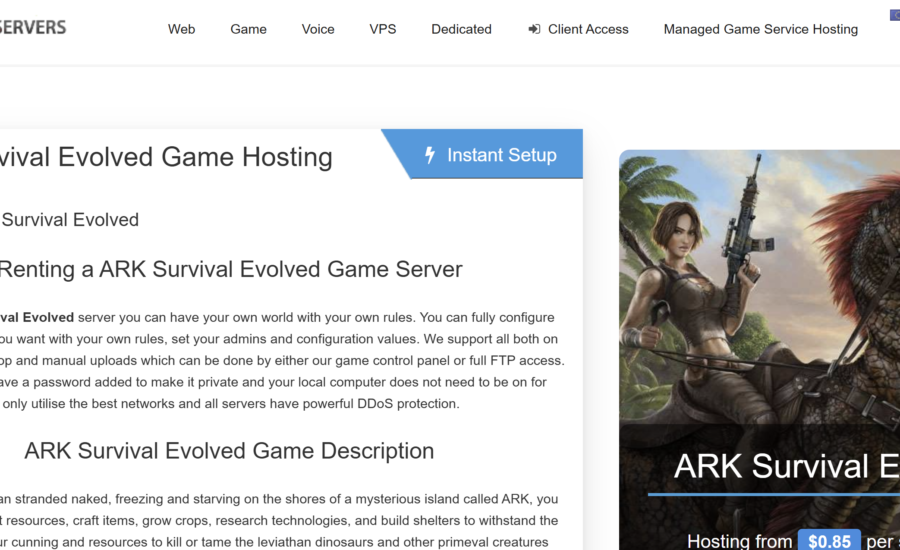Image resolution: width=900 pixels, height=550 pixels.
Task: Open the VPS menu item
Action: pos(383,29)
